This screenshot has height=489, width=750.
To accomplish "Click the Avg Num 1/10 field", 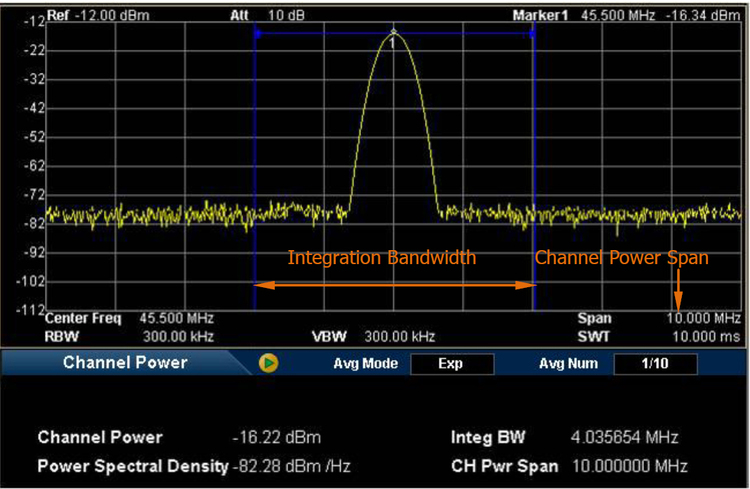I will coord(654,364).
